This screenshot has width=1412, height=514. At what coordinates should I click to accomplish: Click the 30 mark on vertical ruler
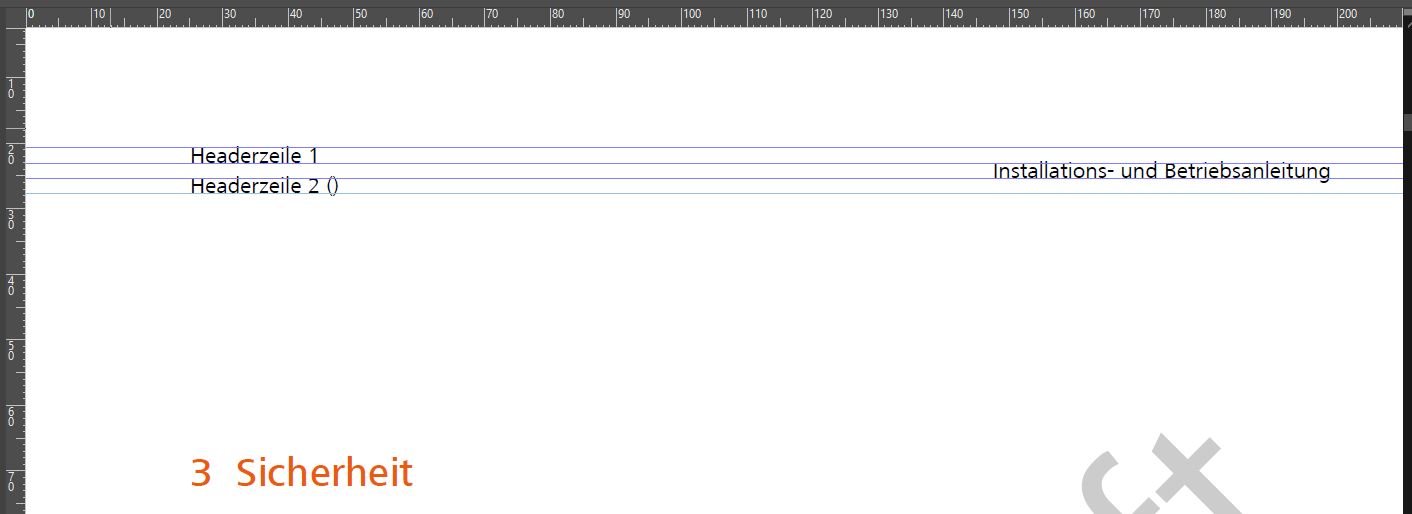point(11,219)
